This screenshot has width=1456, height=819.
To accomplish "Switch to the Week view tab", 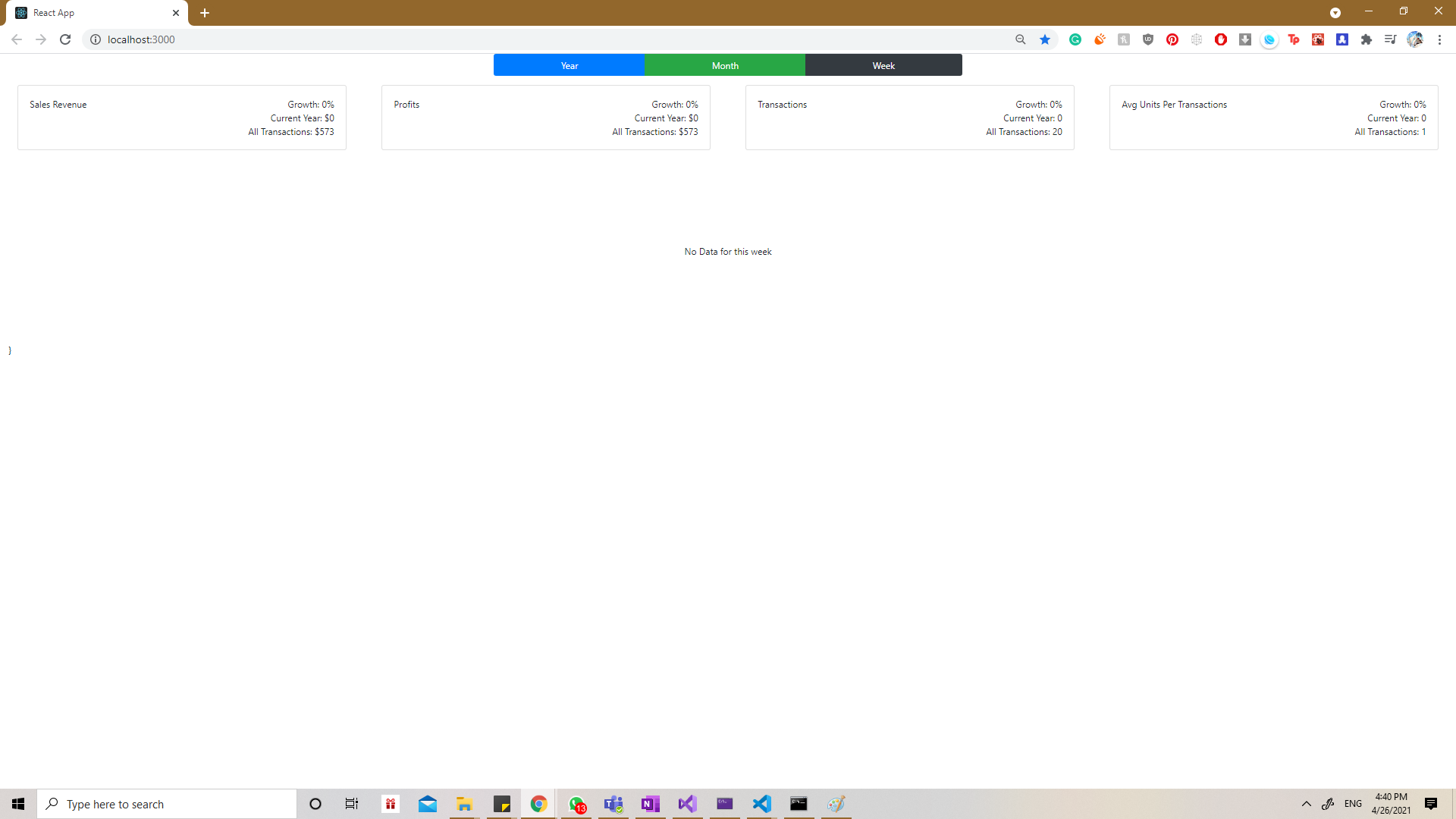I will tap(883, 65).
